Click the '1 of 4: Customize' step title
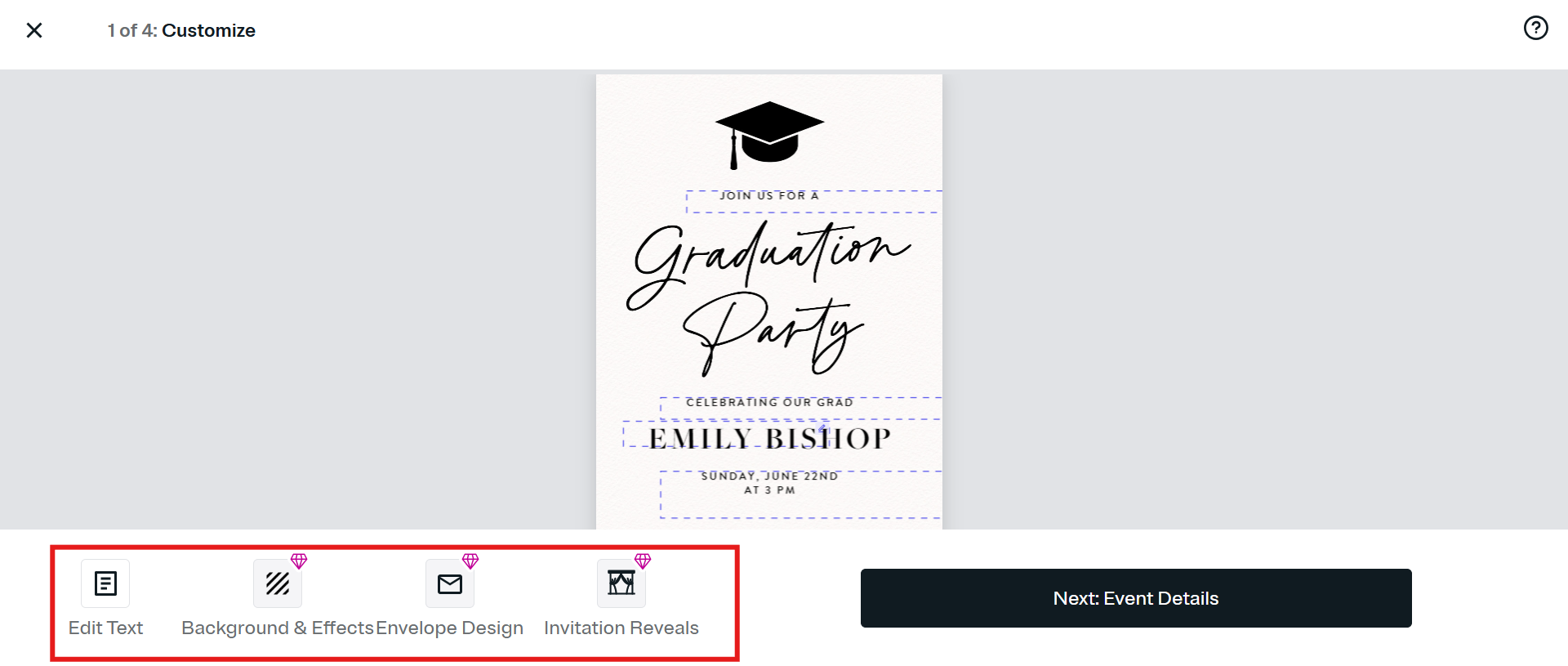The height and width of the screenshot is (666, 1568). coord(181,30)
